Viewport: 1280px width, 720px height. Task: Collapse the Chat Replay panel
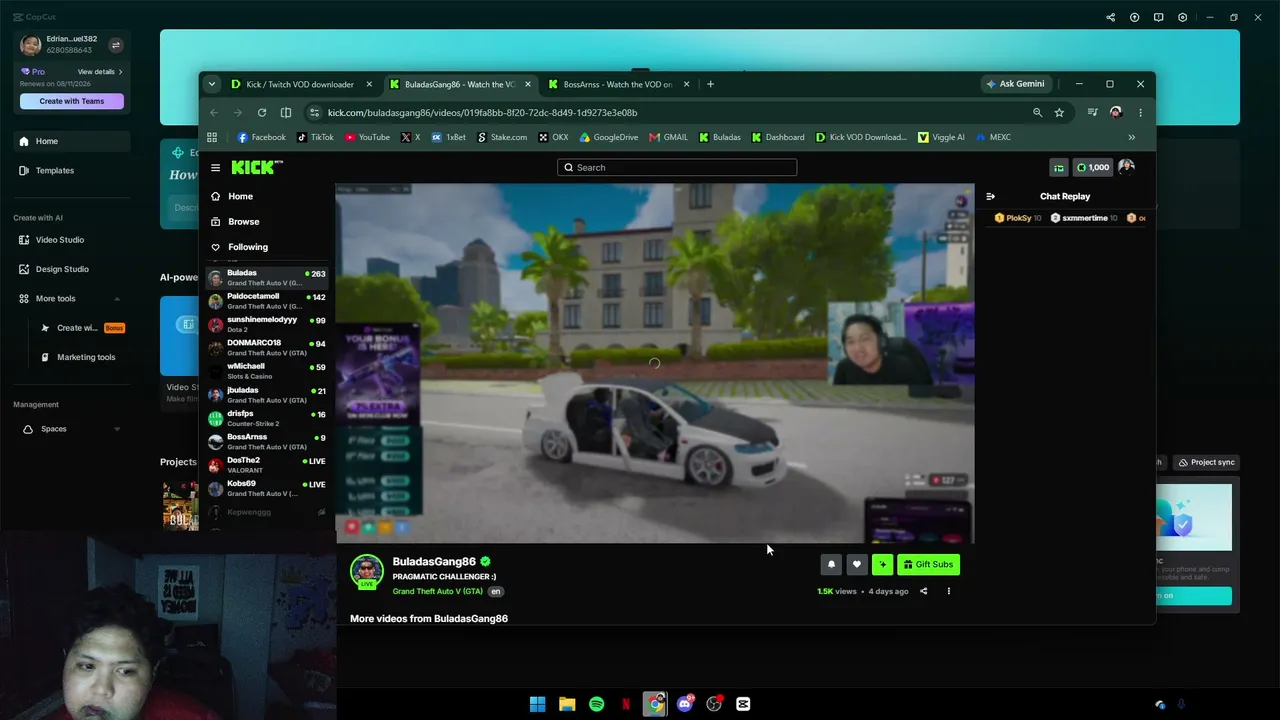(x=990, y=196)
